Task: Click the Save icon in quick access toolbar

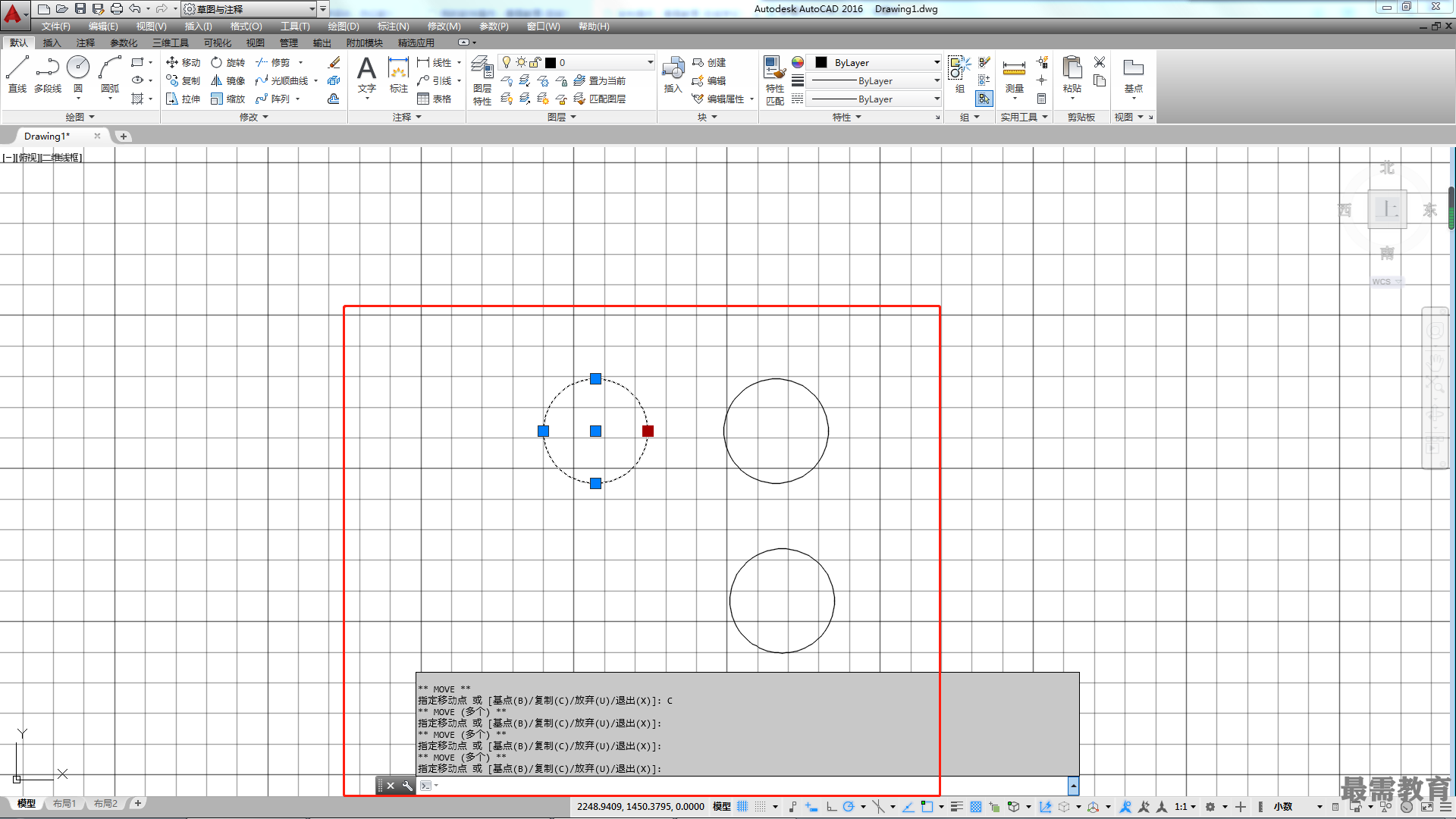Action: coord(80,8)
